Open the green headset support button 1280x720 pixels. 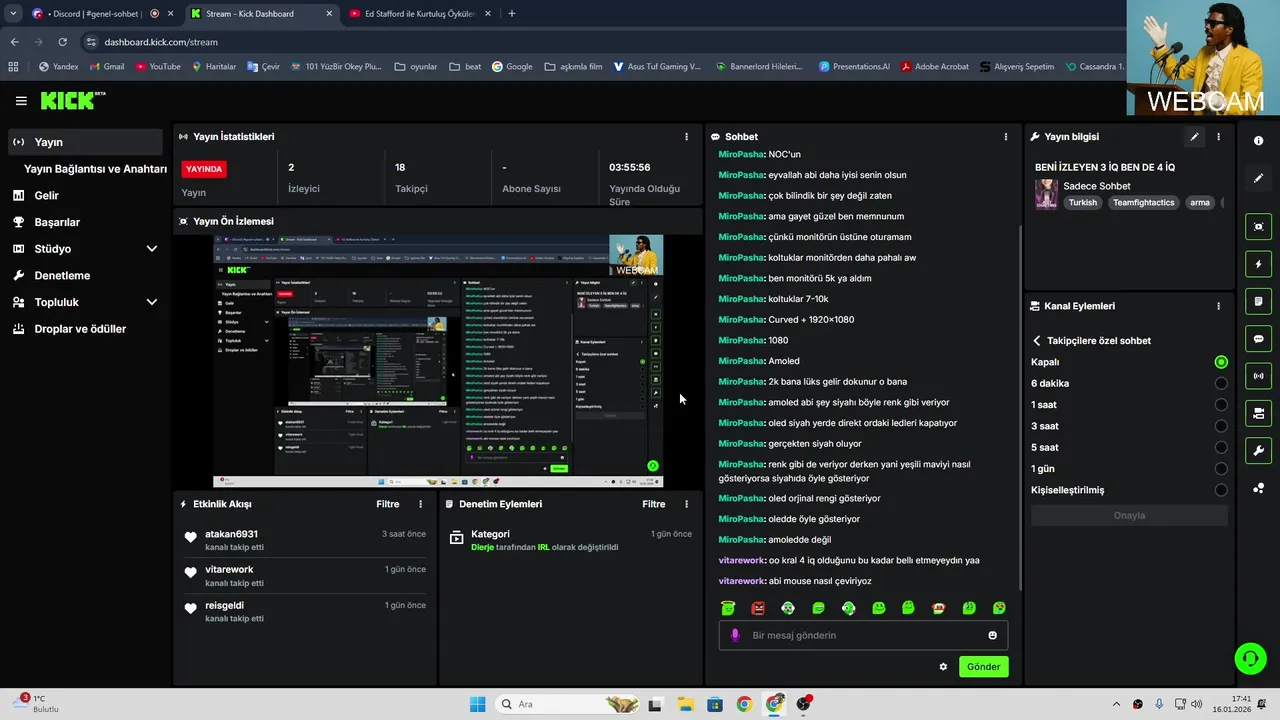point(1250,658)
